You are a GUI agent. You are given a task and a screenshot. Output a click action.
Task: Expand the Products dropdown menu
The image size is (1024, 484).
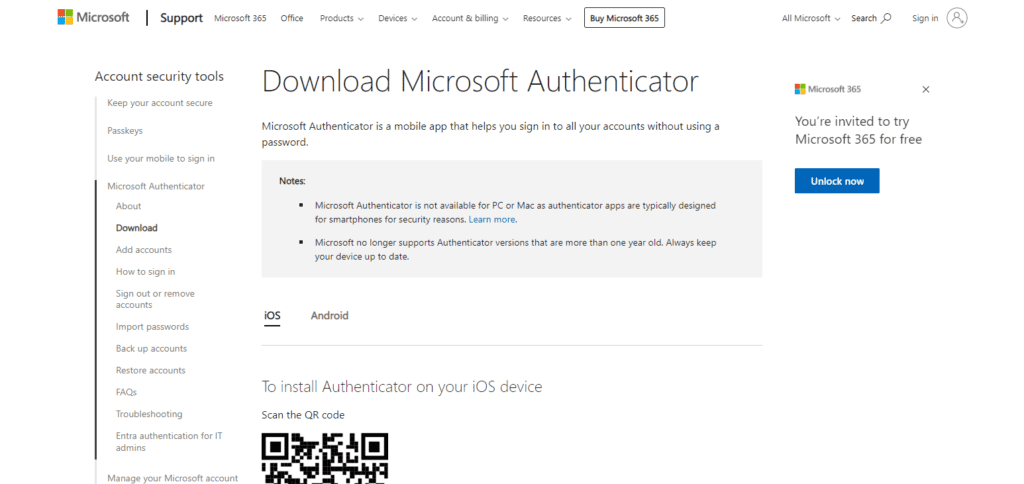pos(342,18)
